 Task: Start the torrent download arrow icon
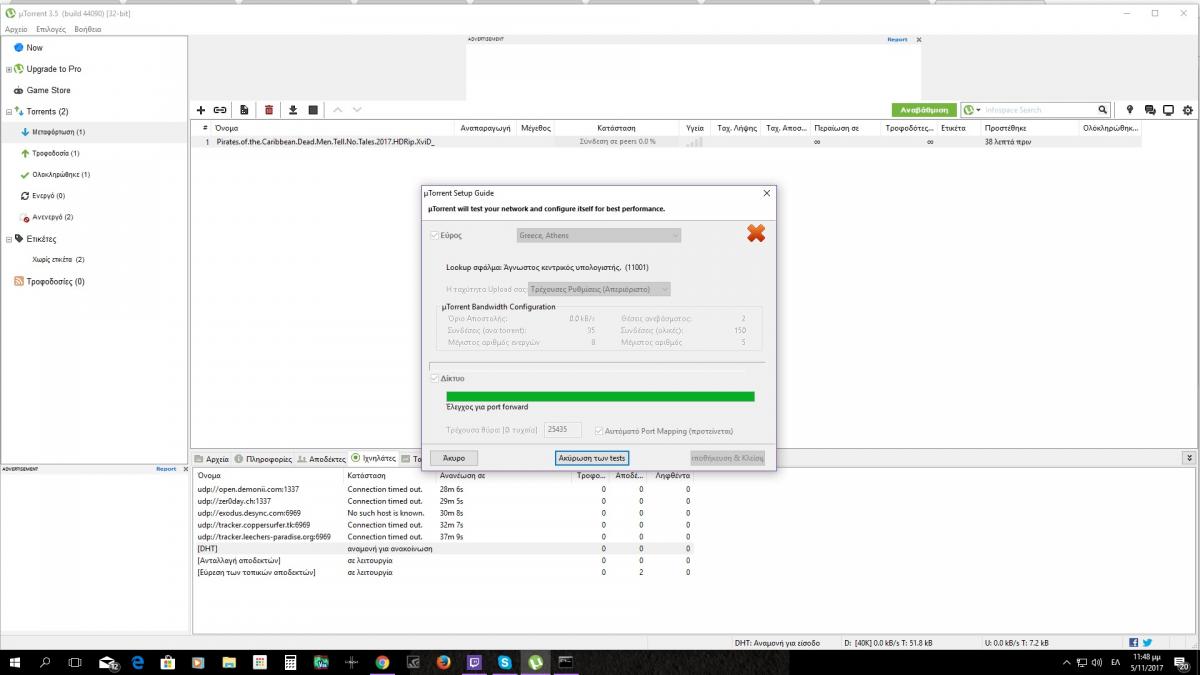pos(293,110)
